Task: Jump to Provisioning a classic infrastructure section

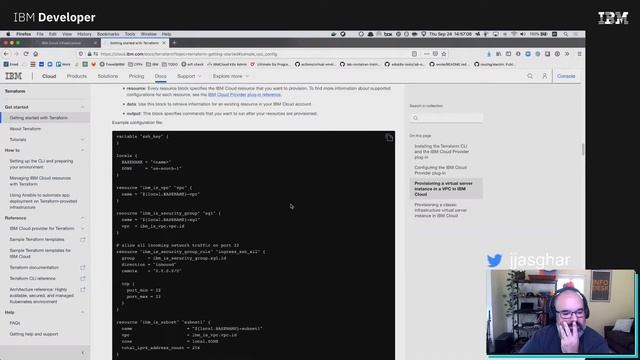Action: pos(441,210)
